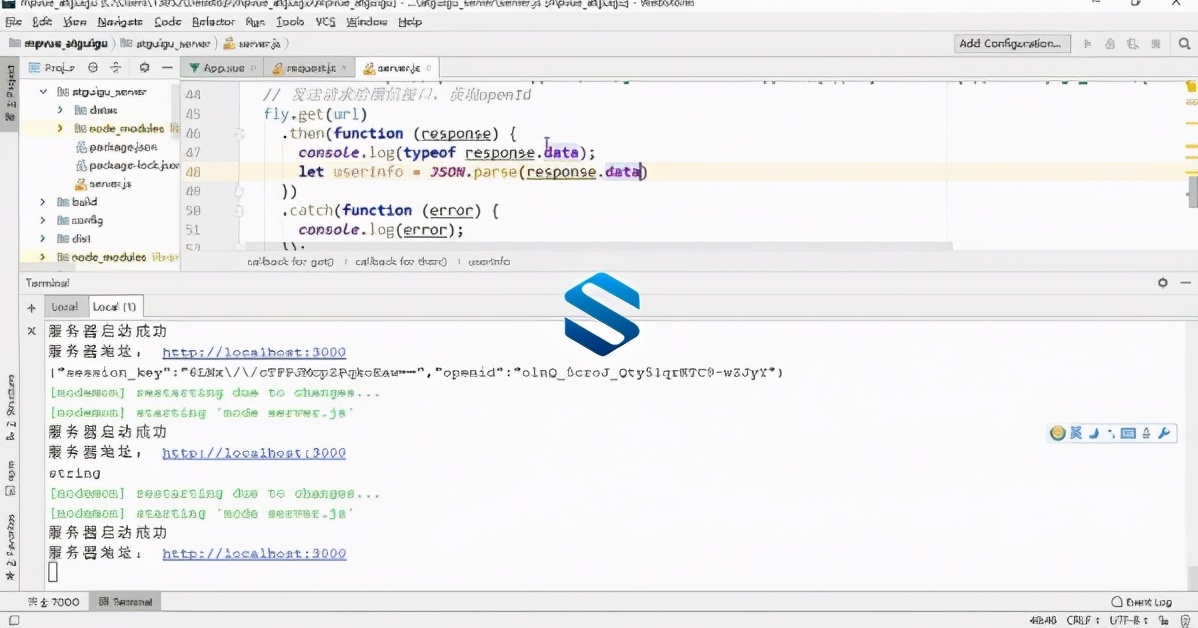This screenshot has height=628, width=1198.
Task: Open the first localhost:3000 terminal link
Action: point(254,352)
